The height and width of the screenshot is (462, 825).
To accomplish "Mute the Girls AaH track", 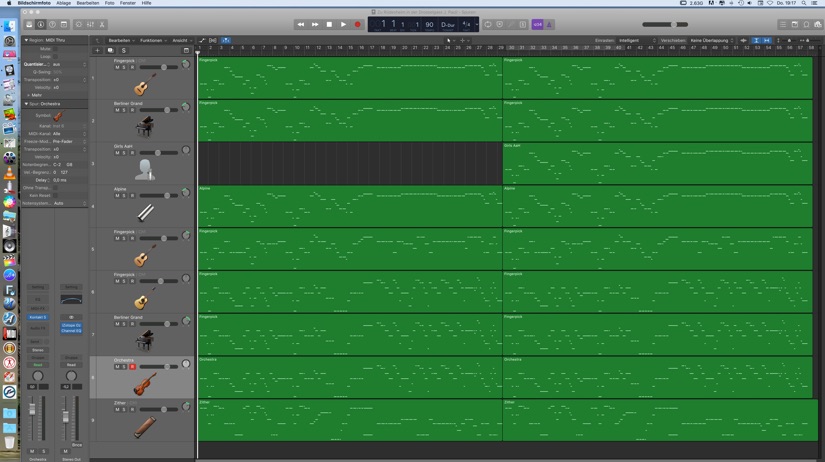I will (x=117, y=153).
